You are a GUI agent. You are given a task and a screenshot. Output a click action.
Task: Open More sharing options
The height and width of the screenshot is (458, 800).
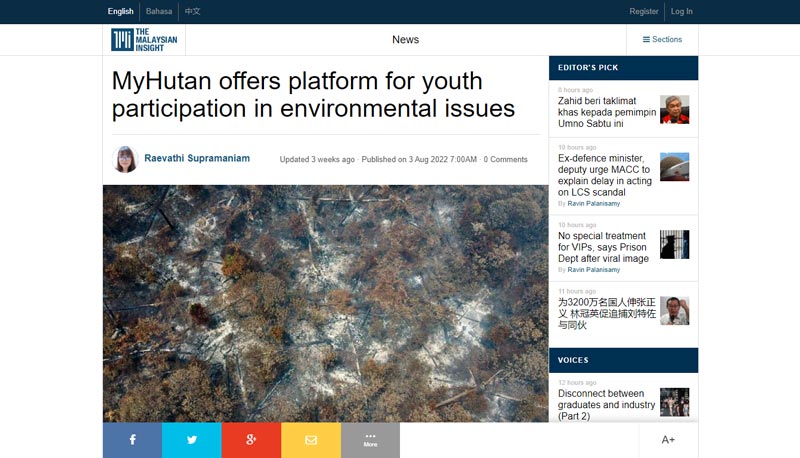[370, 440]
